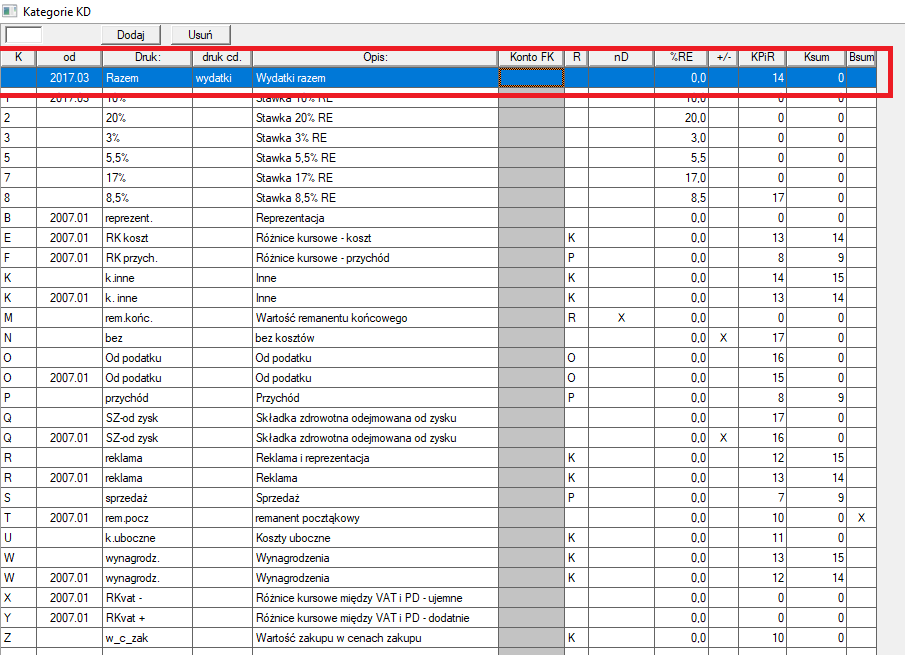Click the Wartość zakupu w cenach zakupu cell

pos(375,638)
